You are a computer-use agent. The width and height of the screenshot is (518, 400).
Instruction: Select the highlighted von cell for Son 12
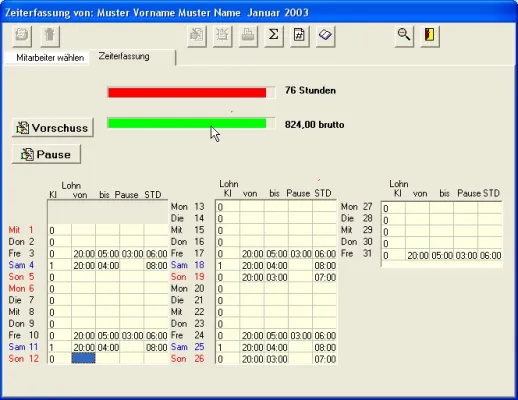click(83, 358)
